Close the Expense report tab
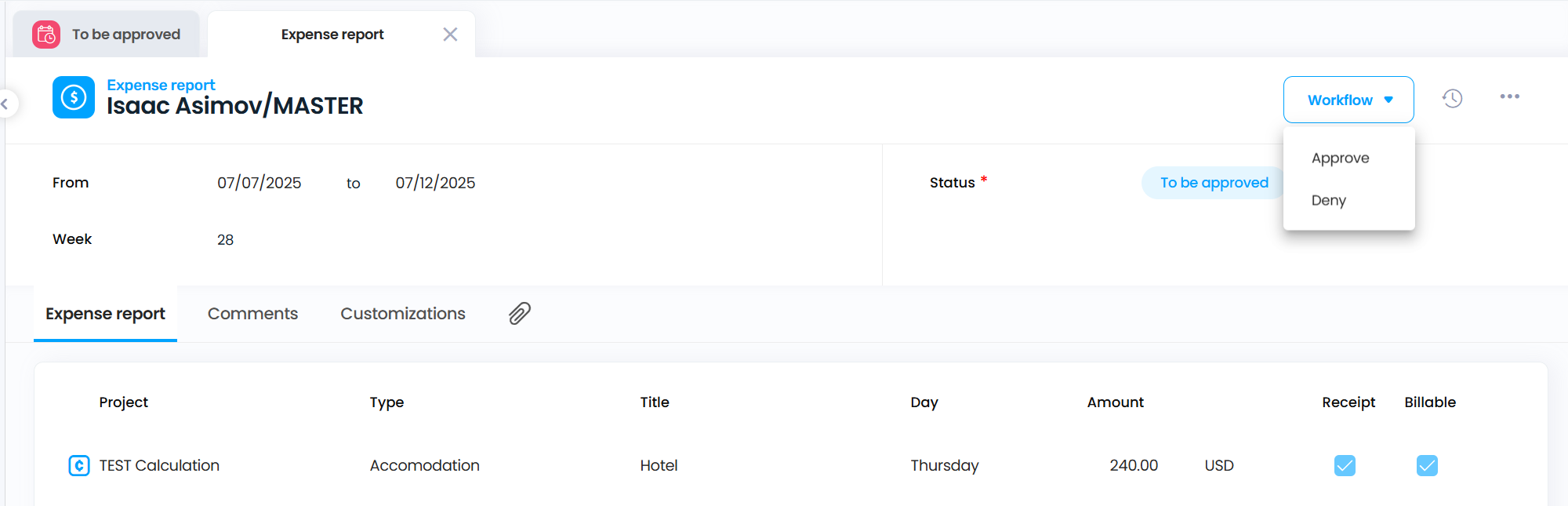The height and width of the screenshot is (506, 1568). pyautogui.click(x=450, y=35)
